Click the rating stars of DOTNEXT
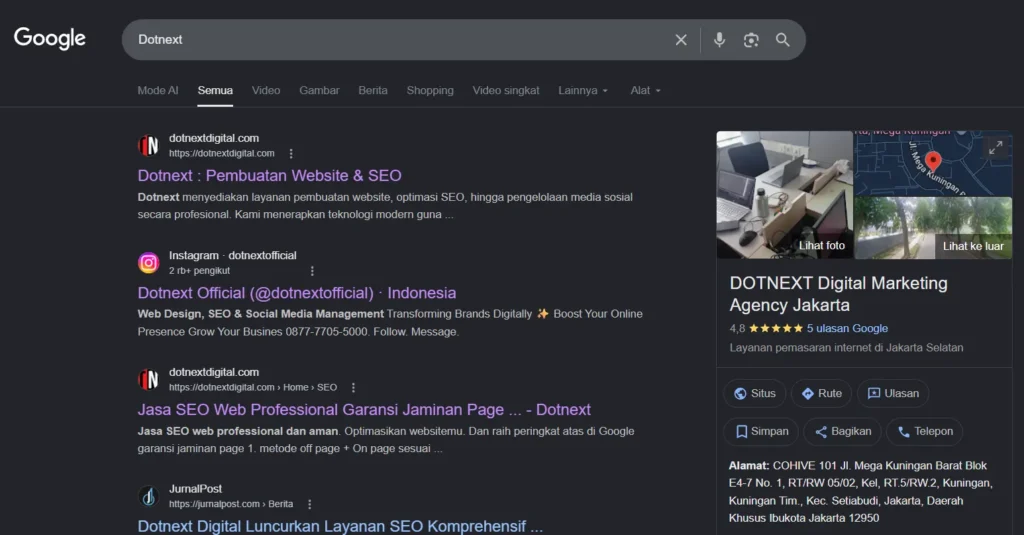The width and height of the screenshot is (1024, 535). point(775,329)
